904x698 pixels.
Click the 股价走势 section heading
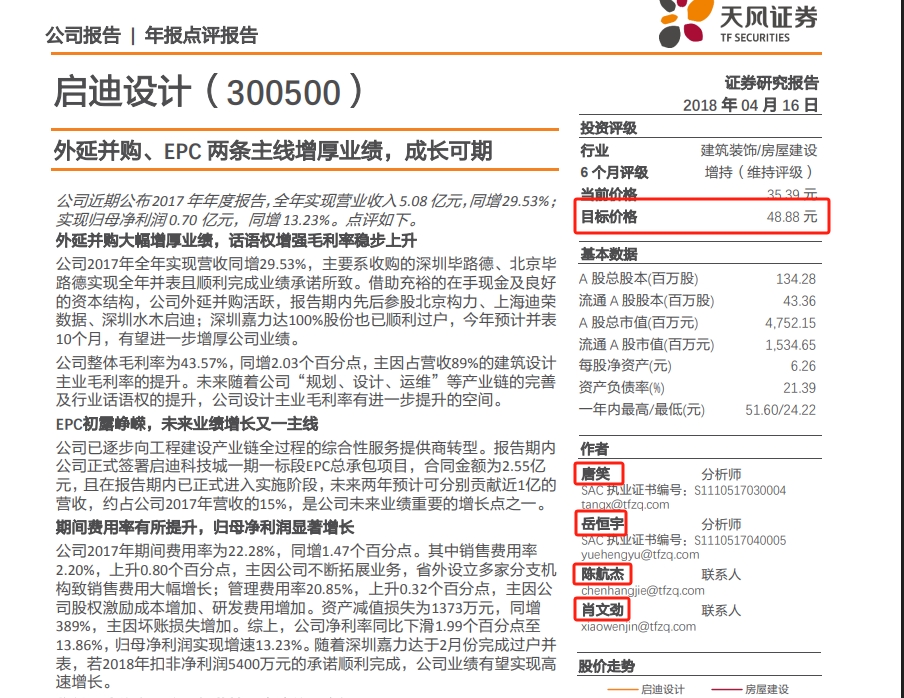pos(607,667)
